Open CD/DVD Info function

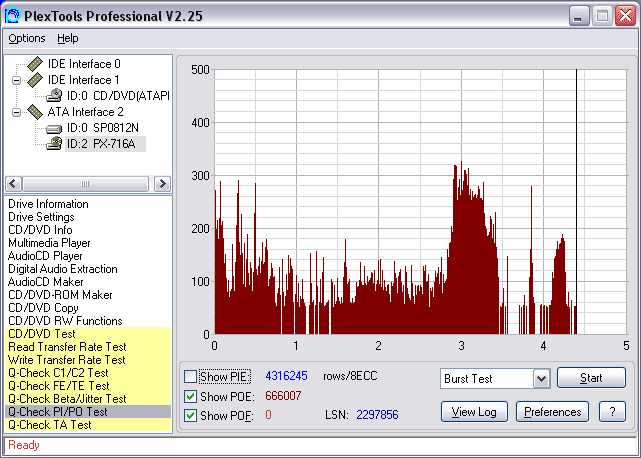pyautogui.click(x=40, y=230)
